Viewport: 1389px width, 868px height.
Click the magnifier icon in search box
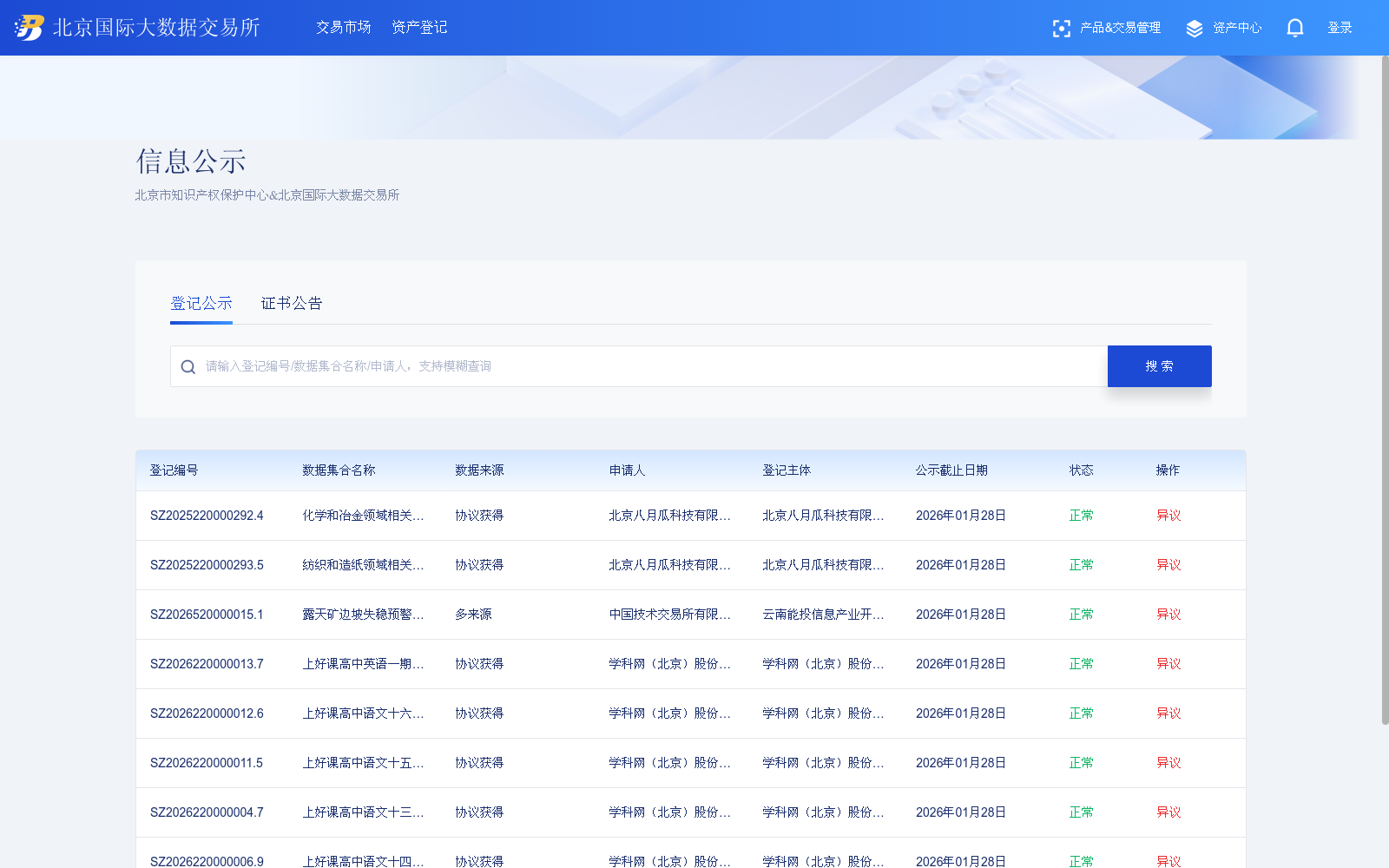pyautogui.click(x=188, y=367)
